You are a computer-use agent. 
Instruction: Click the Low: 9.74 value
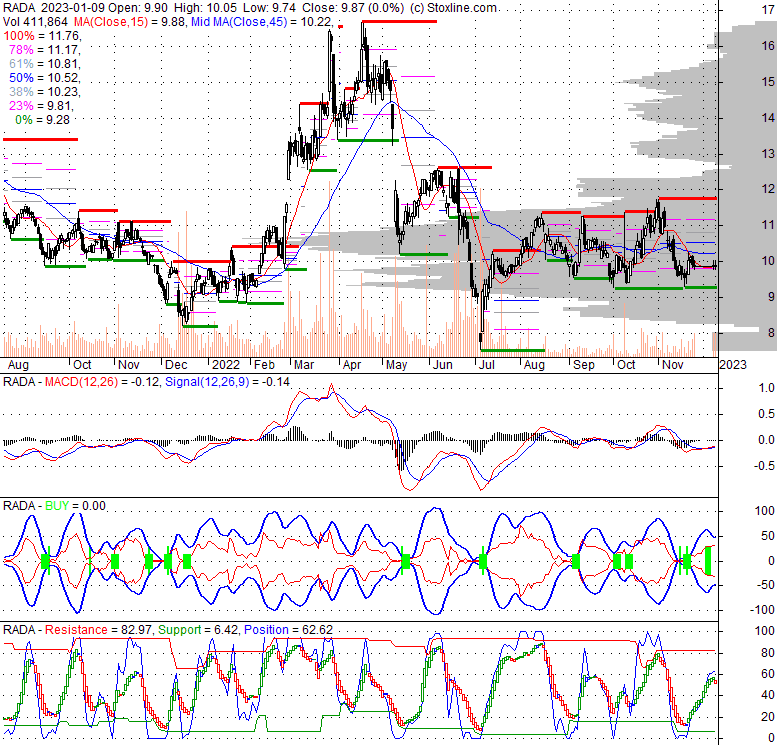click(x=269, y=8)
